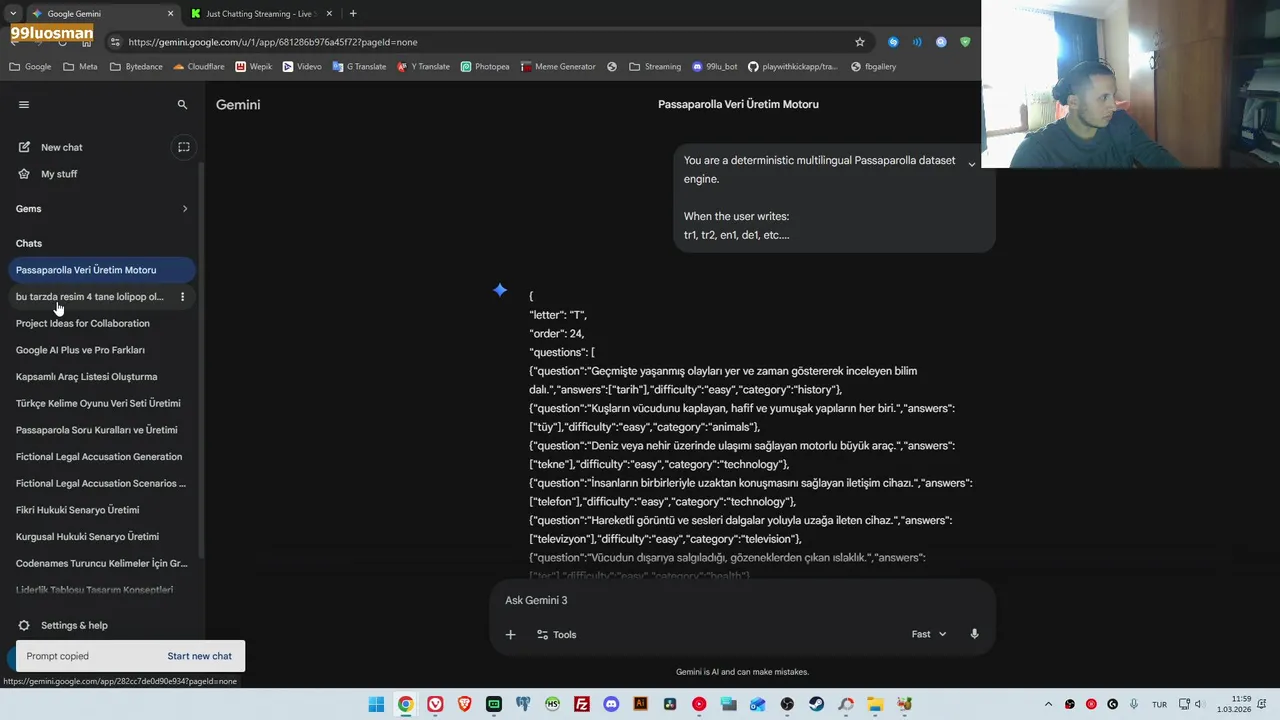Open Kurgusal Hukuki Senaryo Üretimi chat

(87, 537)
